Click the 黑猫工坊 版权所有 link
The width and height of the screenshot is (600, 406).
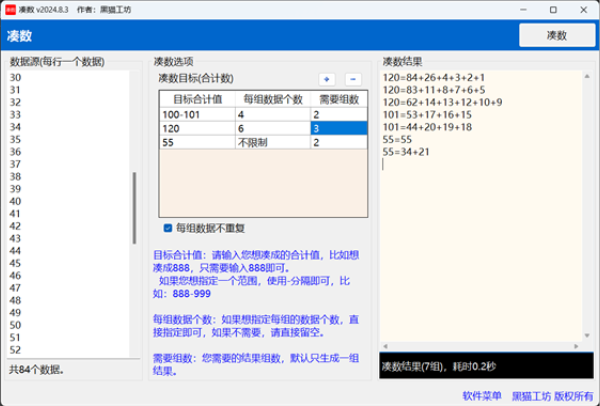(x=553, y=396)
